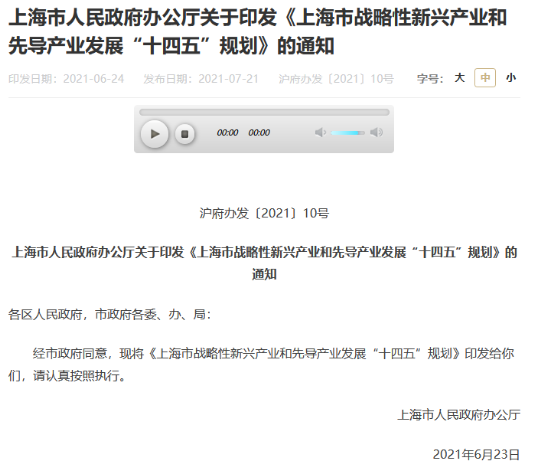Click the header document number 沪府办发〔2021〕10号

(336, 79)
